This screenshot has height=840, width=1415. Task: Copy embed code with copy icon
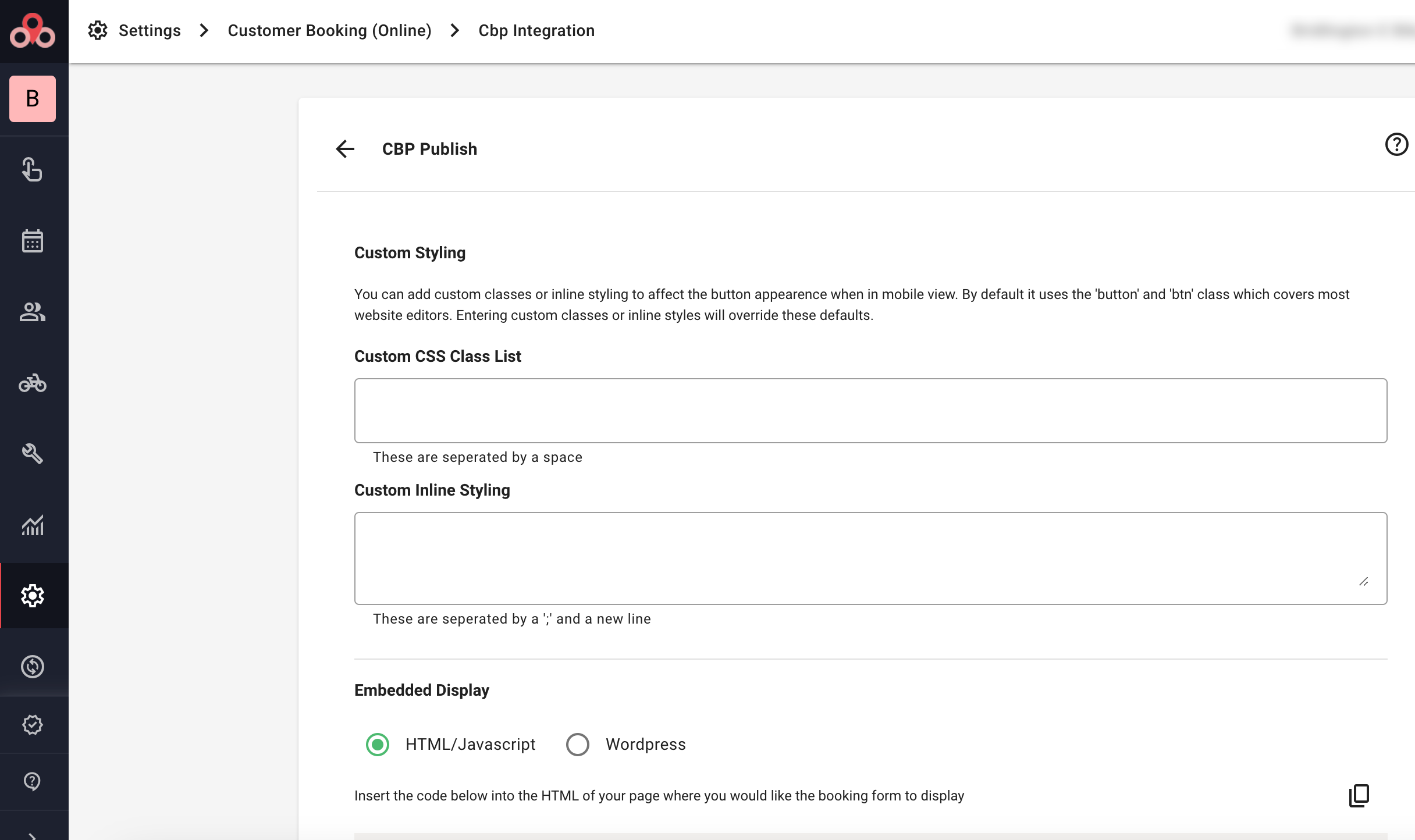[1359, 795]
